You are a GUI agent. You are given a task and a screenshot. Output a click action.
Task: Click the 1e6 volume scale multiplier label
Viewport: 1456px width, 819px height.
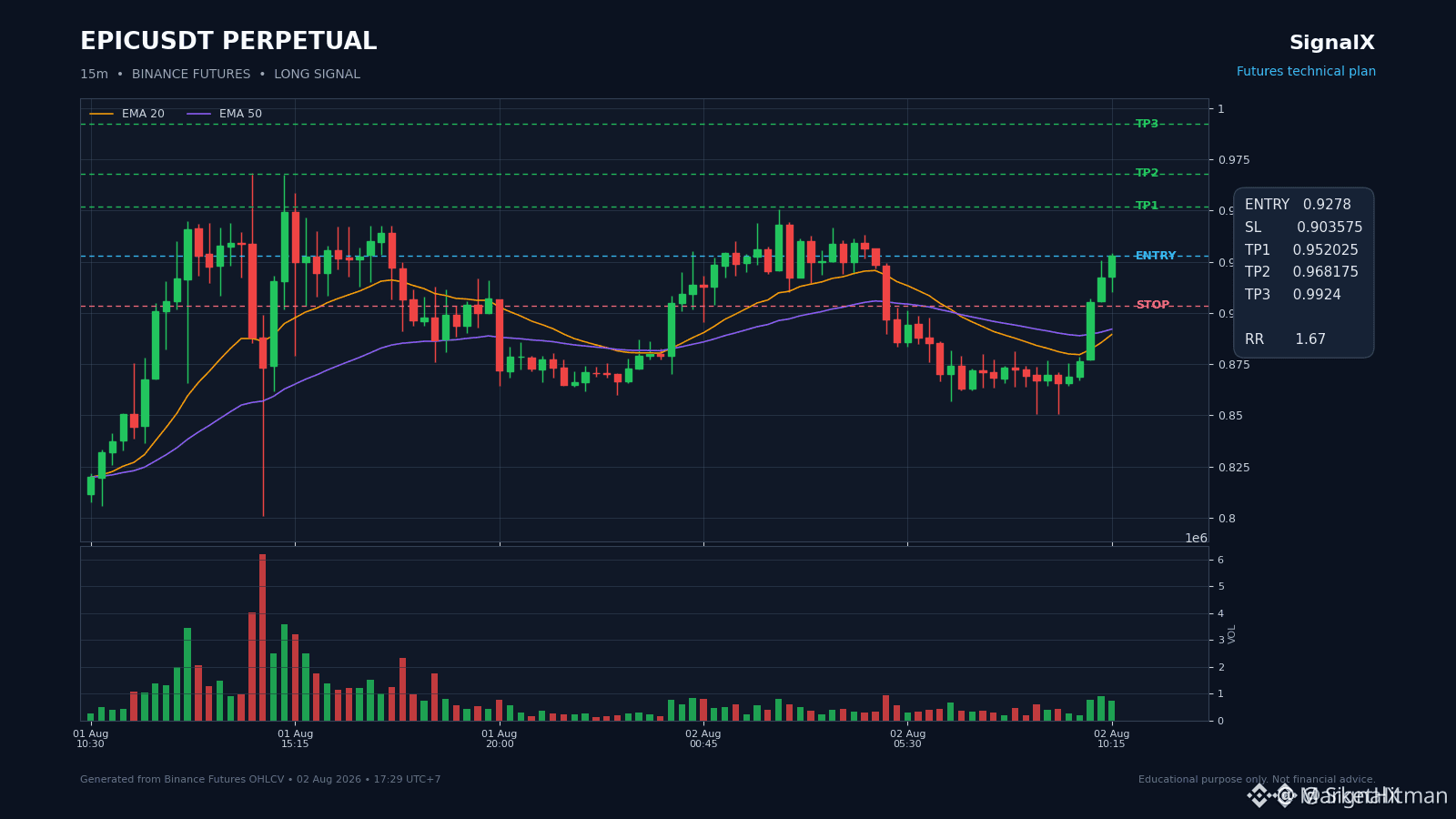(x=1196, y=538)
